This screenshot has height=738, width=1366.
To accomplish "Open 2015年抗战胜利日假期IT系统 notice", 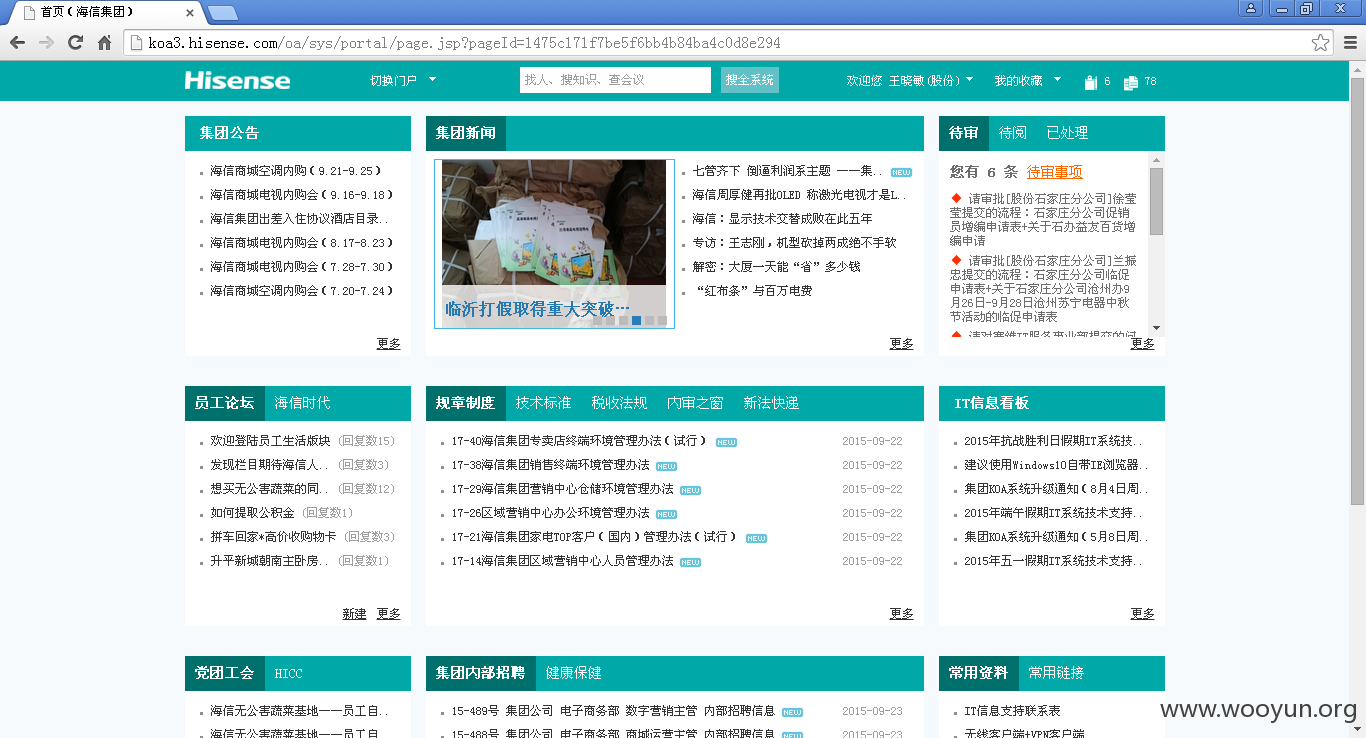I will point(1051,441).
